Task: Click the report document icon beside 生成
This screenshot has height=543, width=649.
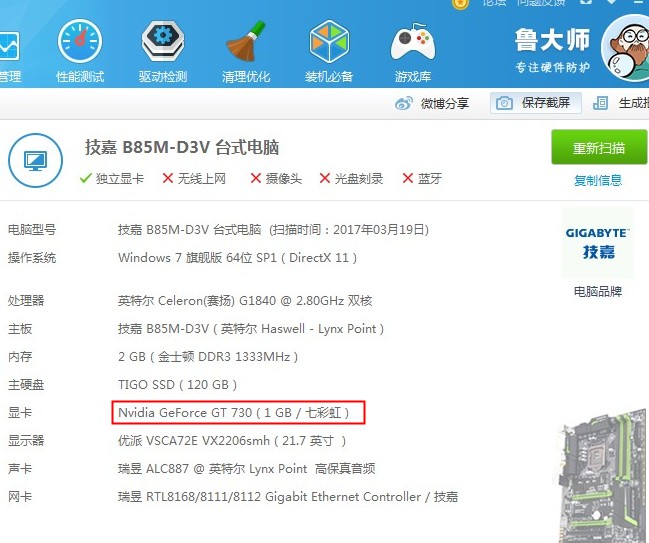Action: [x=601, y=103]
